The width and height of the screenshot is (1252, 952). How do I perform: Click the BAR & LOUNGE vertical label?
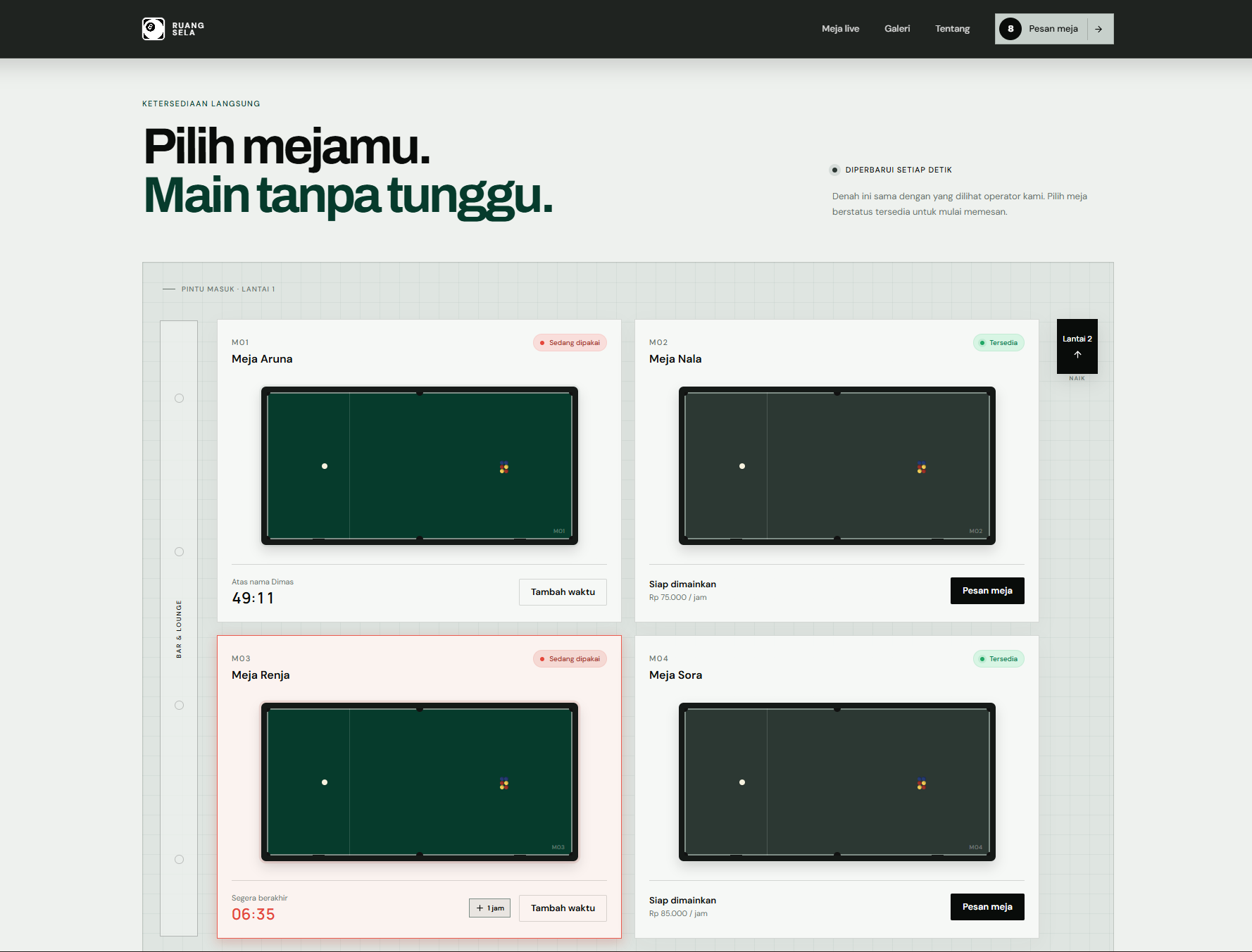click(x=179, y=629)
